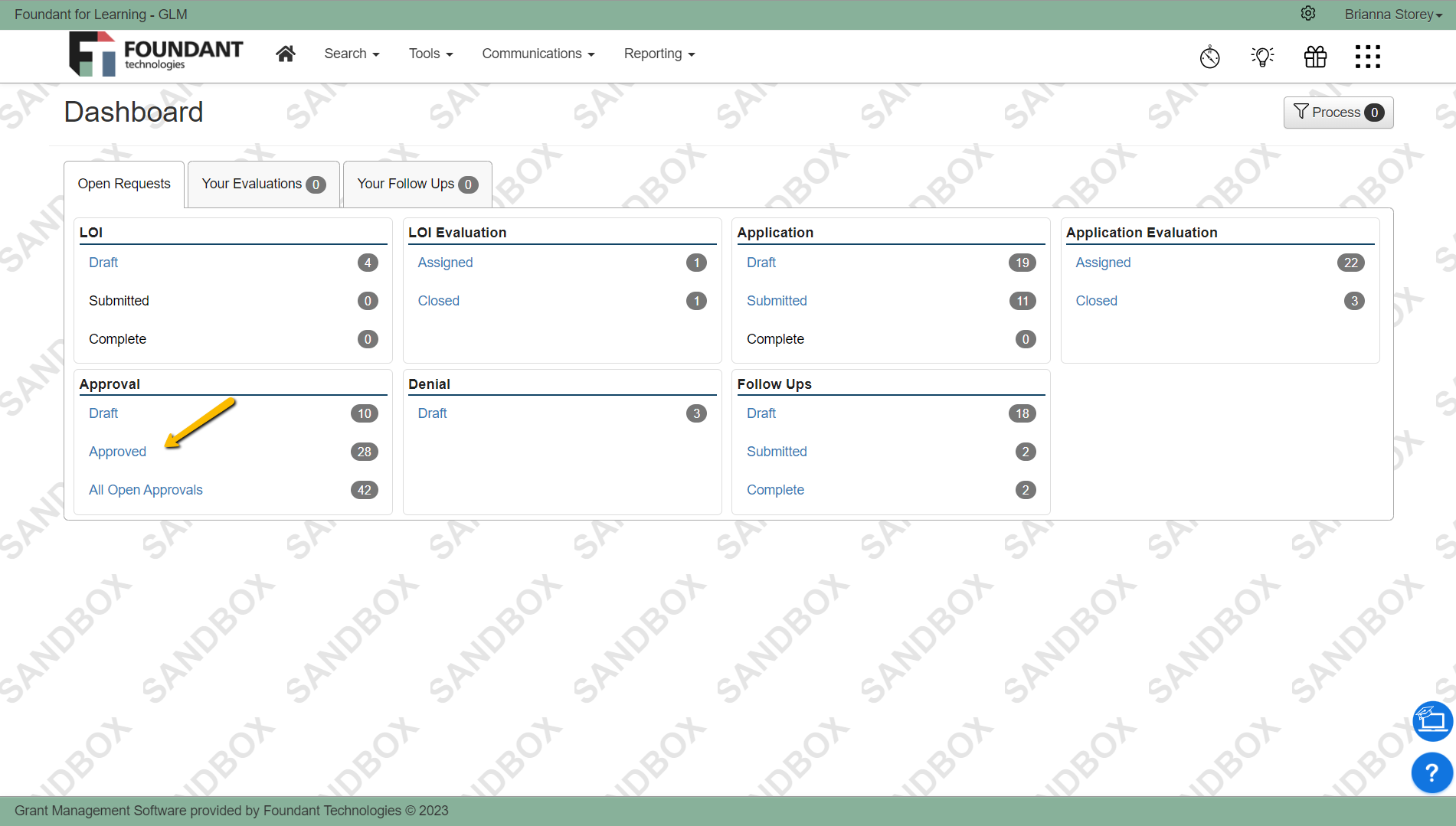Click the nine-dot app switcher grid
1456x826 pixels.
click(x=1368, y=56)
